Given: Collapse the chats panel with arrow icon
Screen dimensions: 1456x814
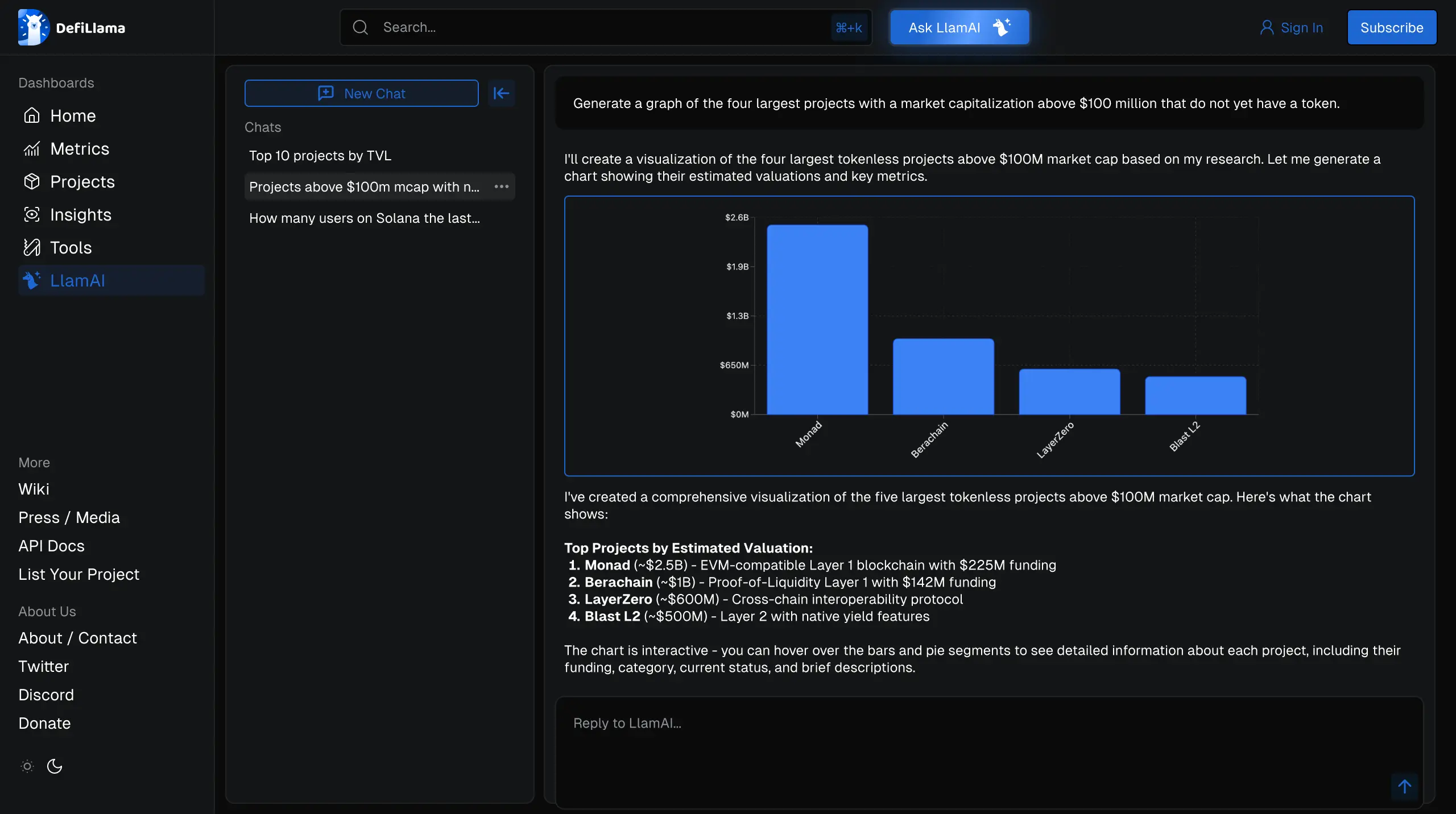Looking at the screenshot, I should (x=502, y=93).
